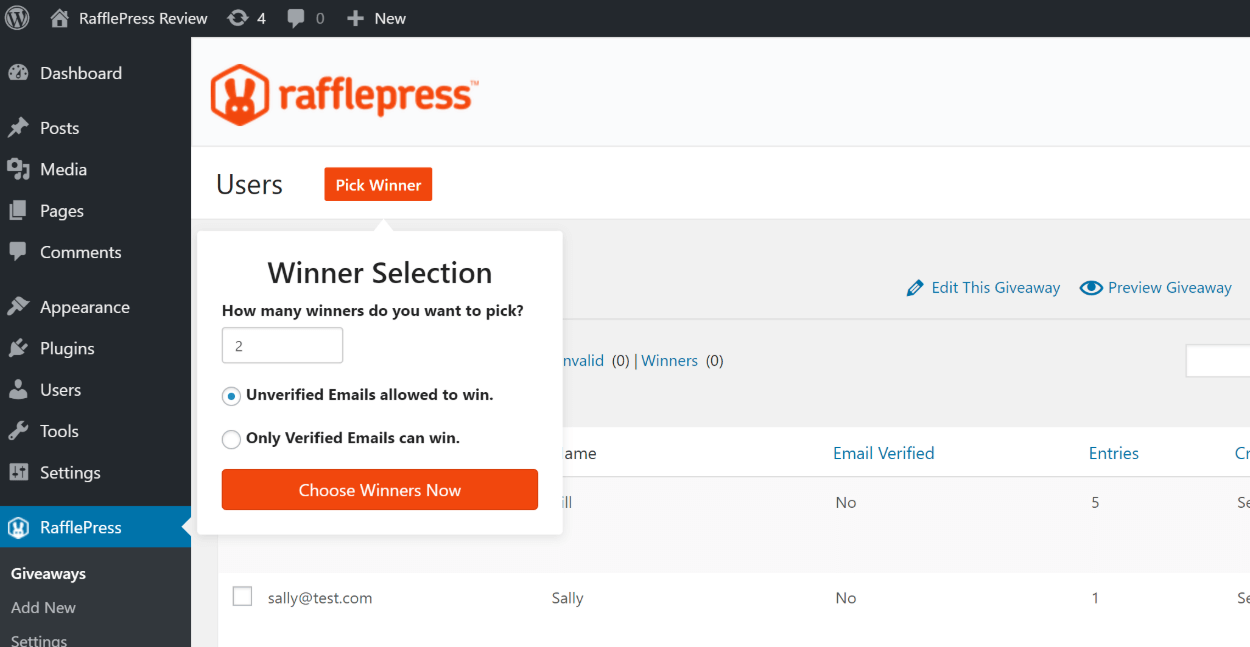
Task: Open the comments bubble icon in admin bar
Action: click(x=297, y=18)
